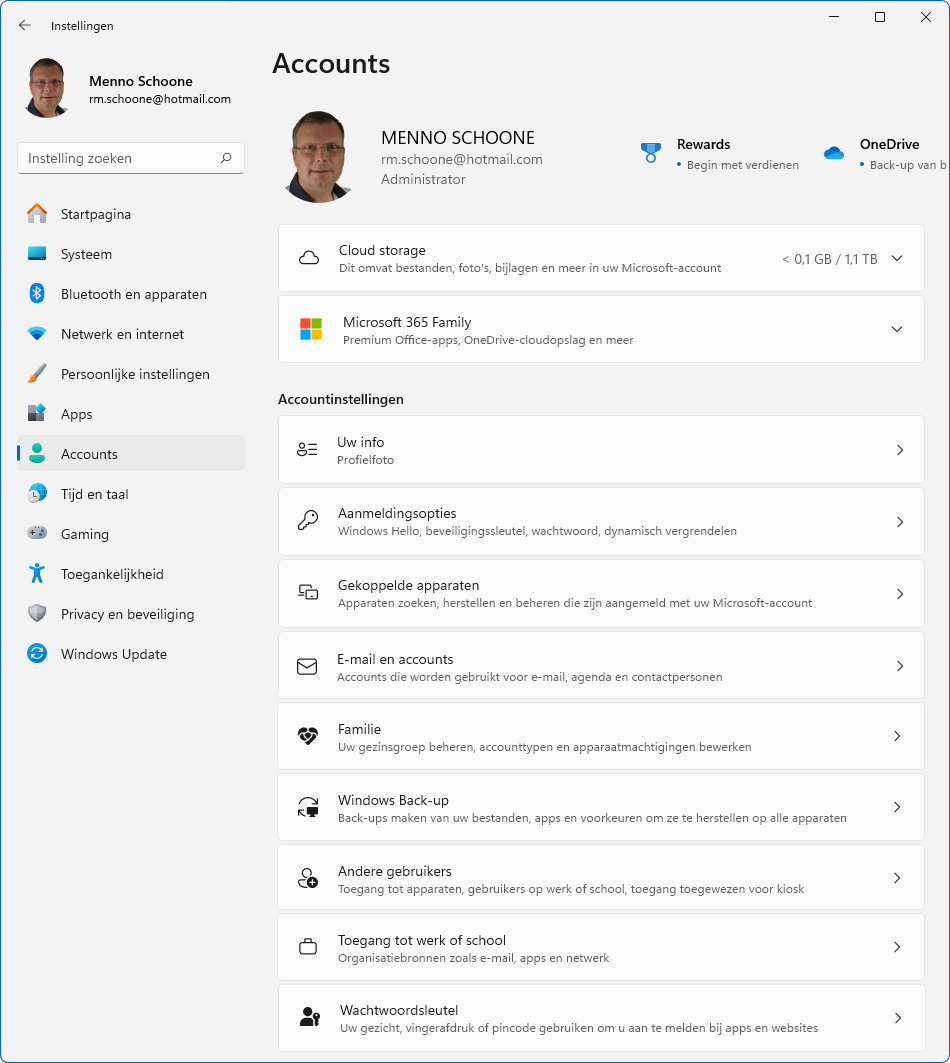Expand the Cloud storage chevron
This screenshot has height=1063, width=950.
[x=896, y=258]
